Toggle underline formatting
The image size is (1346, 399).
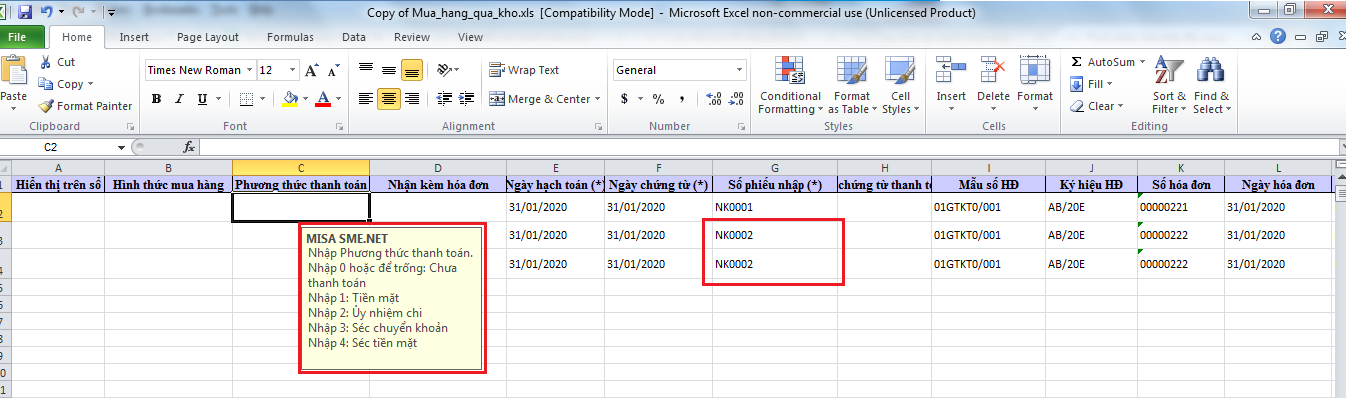tap(203, 99)
